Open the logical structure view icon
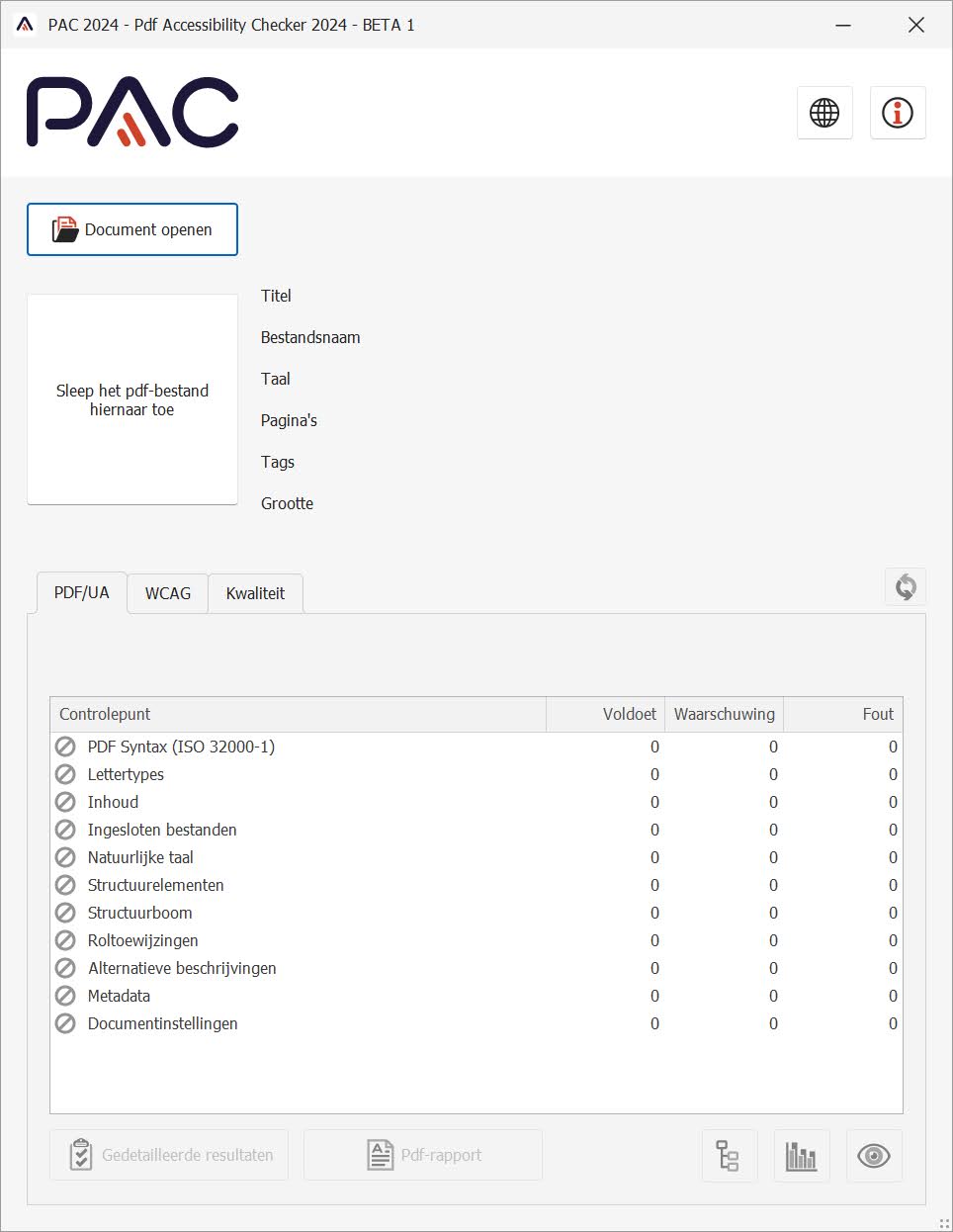This screenshot has height=1232, width=953. (x=730, y=1155)
